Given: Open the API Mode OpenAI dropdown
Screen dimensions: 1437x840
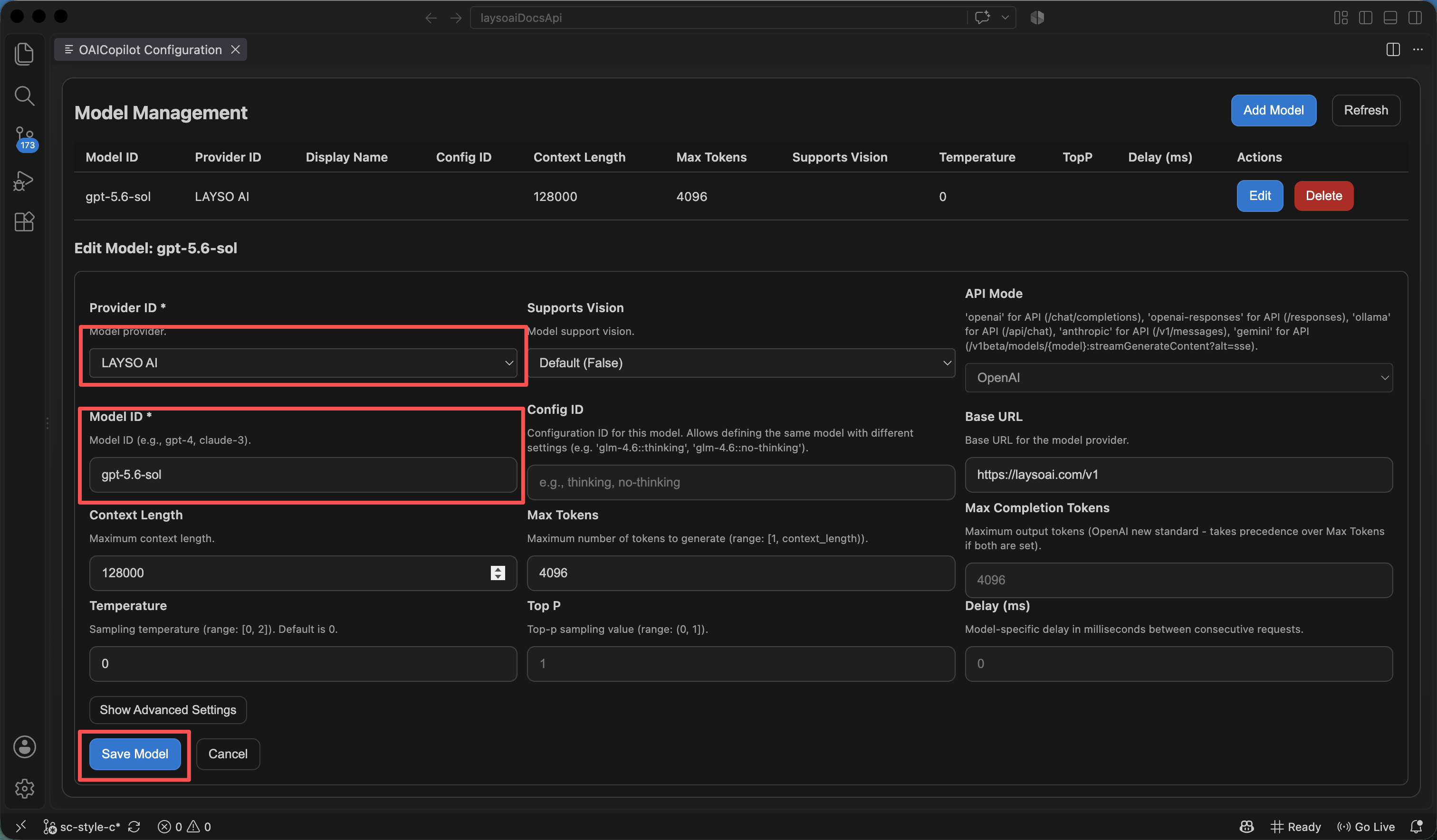Looking at the screenshot, I should [x=1178, y=378].
